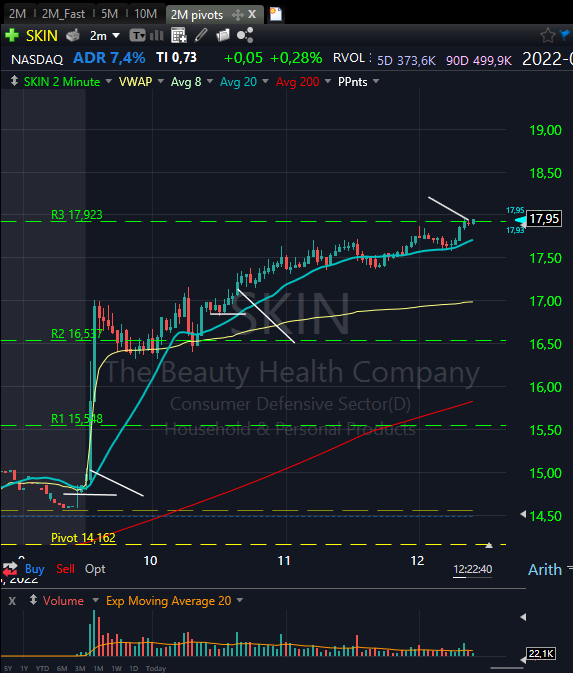Click the new layout tab icon
The height and width of the screenshot is (673, 573).
[276, 14]
